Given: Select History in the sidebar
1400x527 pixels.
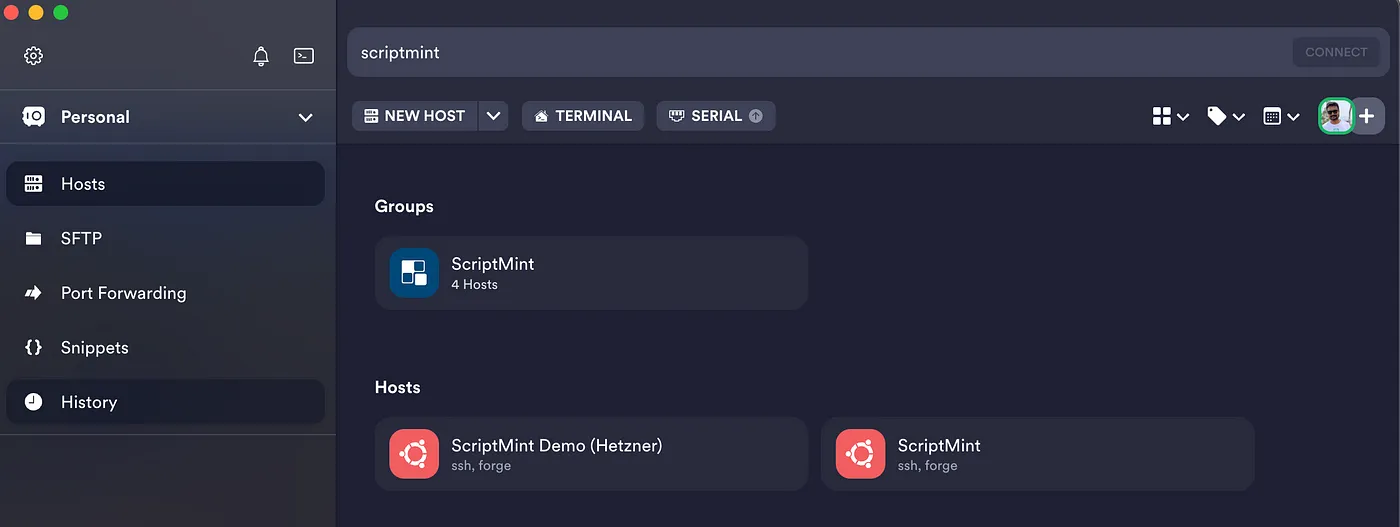Looking at the screenshot, I should pos(88,402).
